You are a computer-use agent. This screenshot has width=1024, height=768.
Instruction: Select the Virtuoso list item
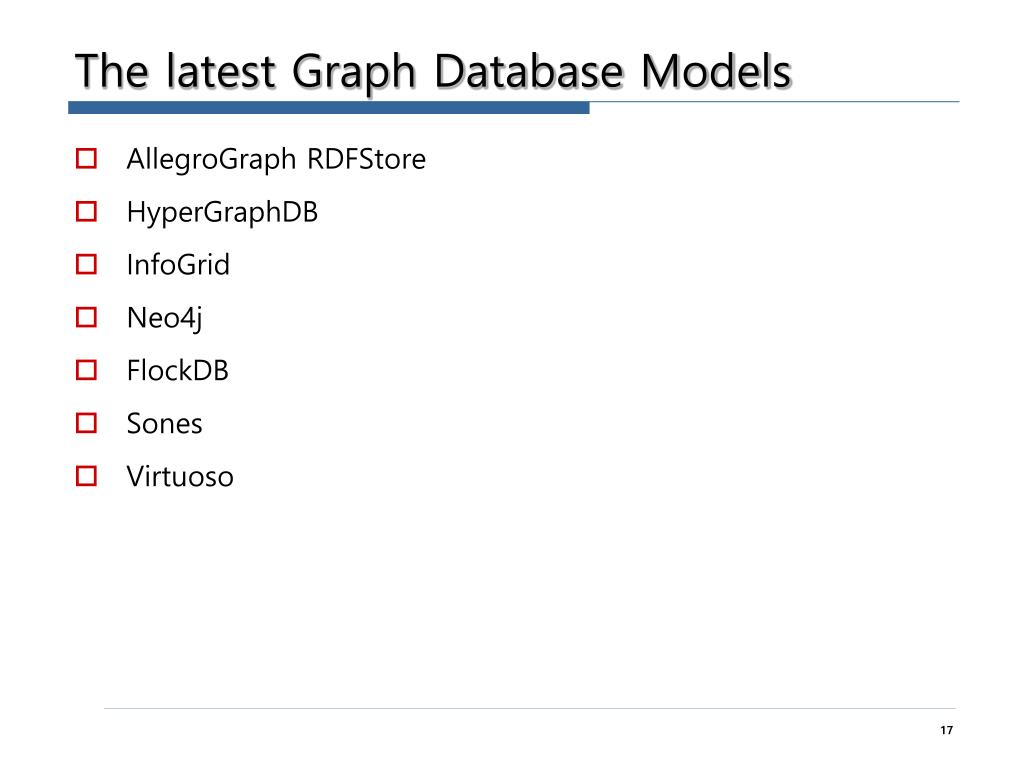click(x=180, y=477)
